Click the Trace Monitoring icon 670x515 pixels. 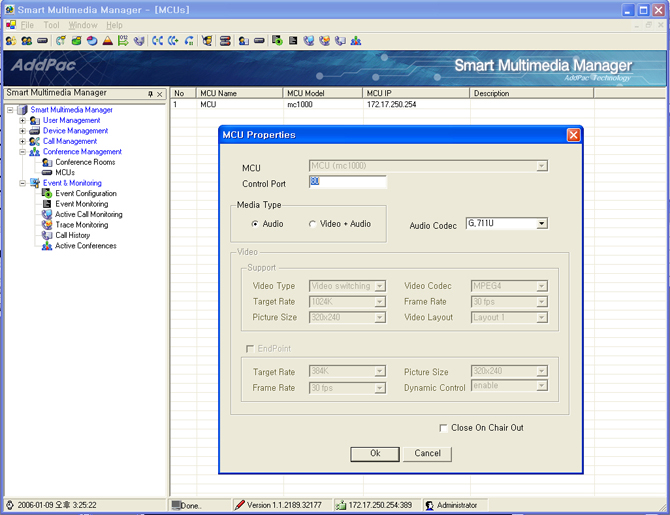pyautogui.click(x=47, y=225)
